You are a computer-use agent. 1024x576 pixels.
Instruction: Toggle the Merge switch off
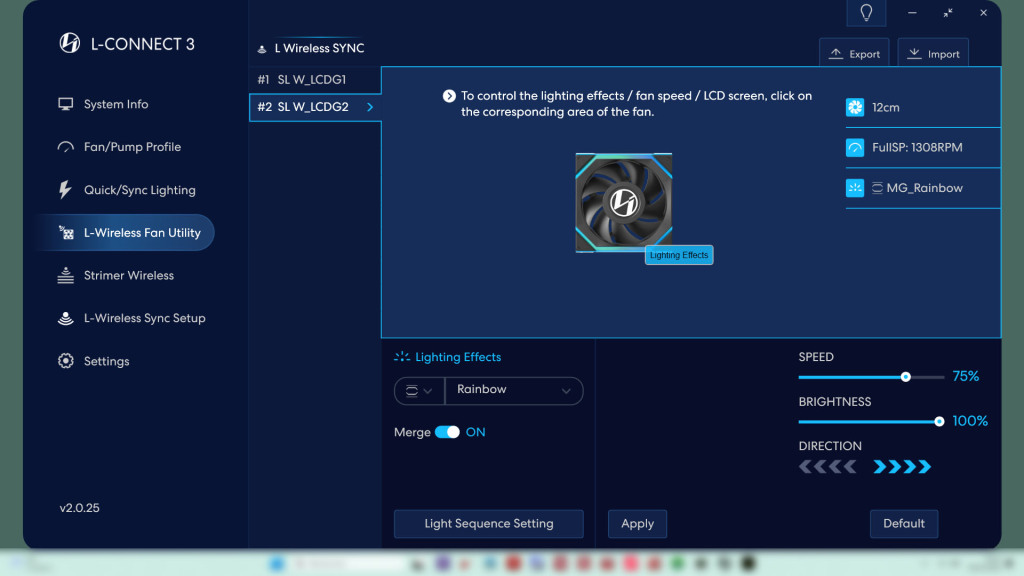(x=447, y=432)
